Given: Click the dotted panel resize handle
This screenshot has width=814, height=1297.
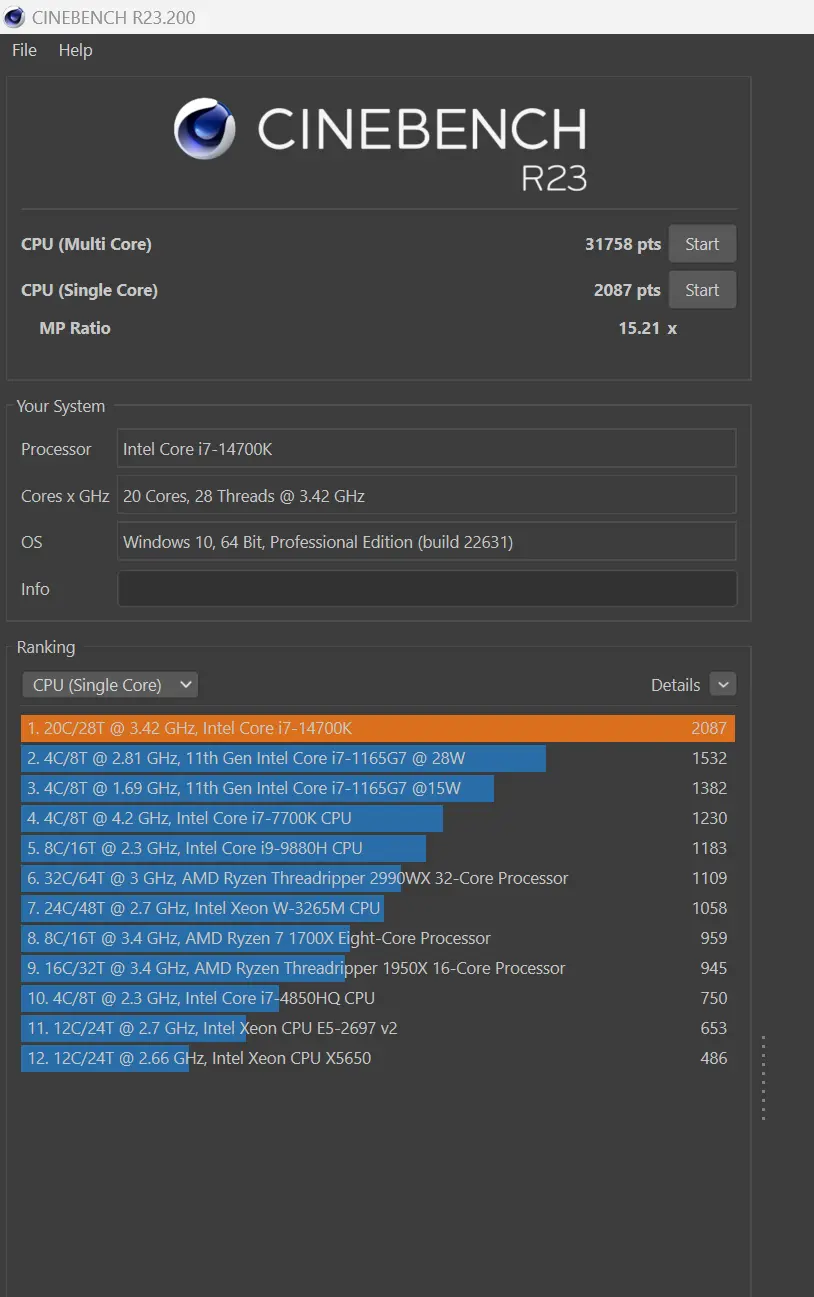Looking at the screenshot, I should click(763, 1078).
